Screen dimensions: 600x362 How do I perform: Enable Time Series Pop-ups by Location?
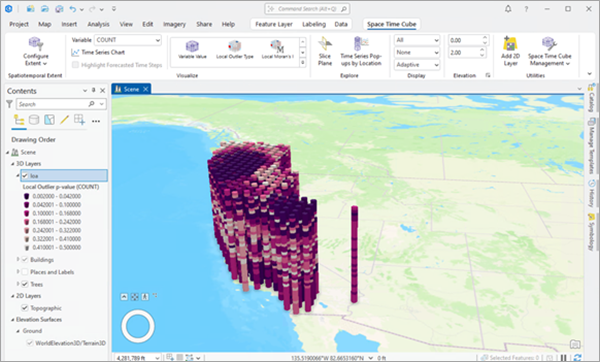tap(361, 51)
